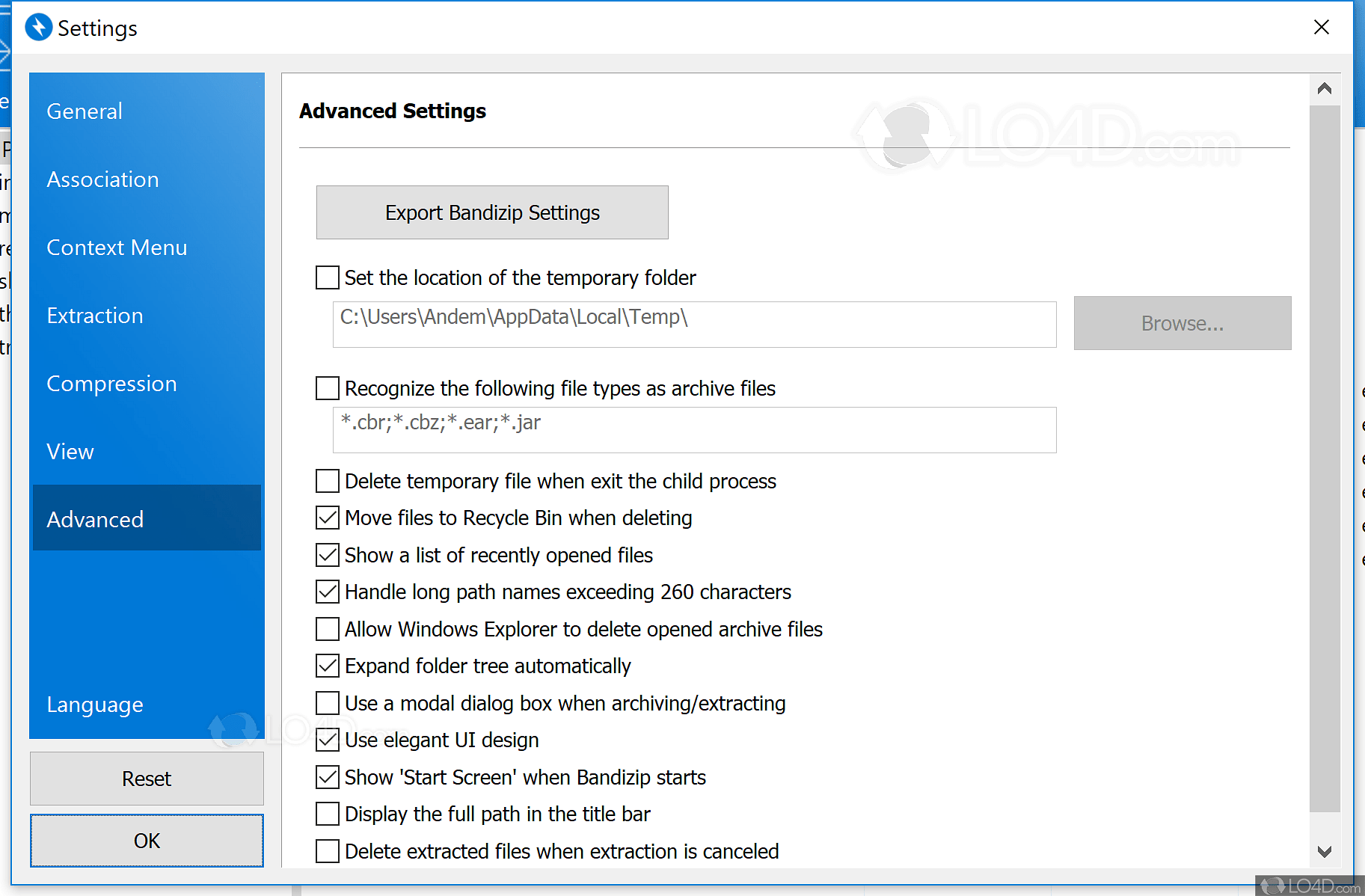Click the Reset button
The height and width of the screenshot is (896, 1365).
[x=147, y=779]
